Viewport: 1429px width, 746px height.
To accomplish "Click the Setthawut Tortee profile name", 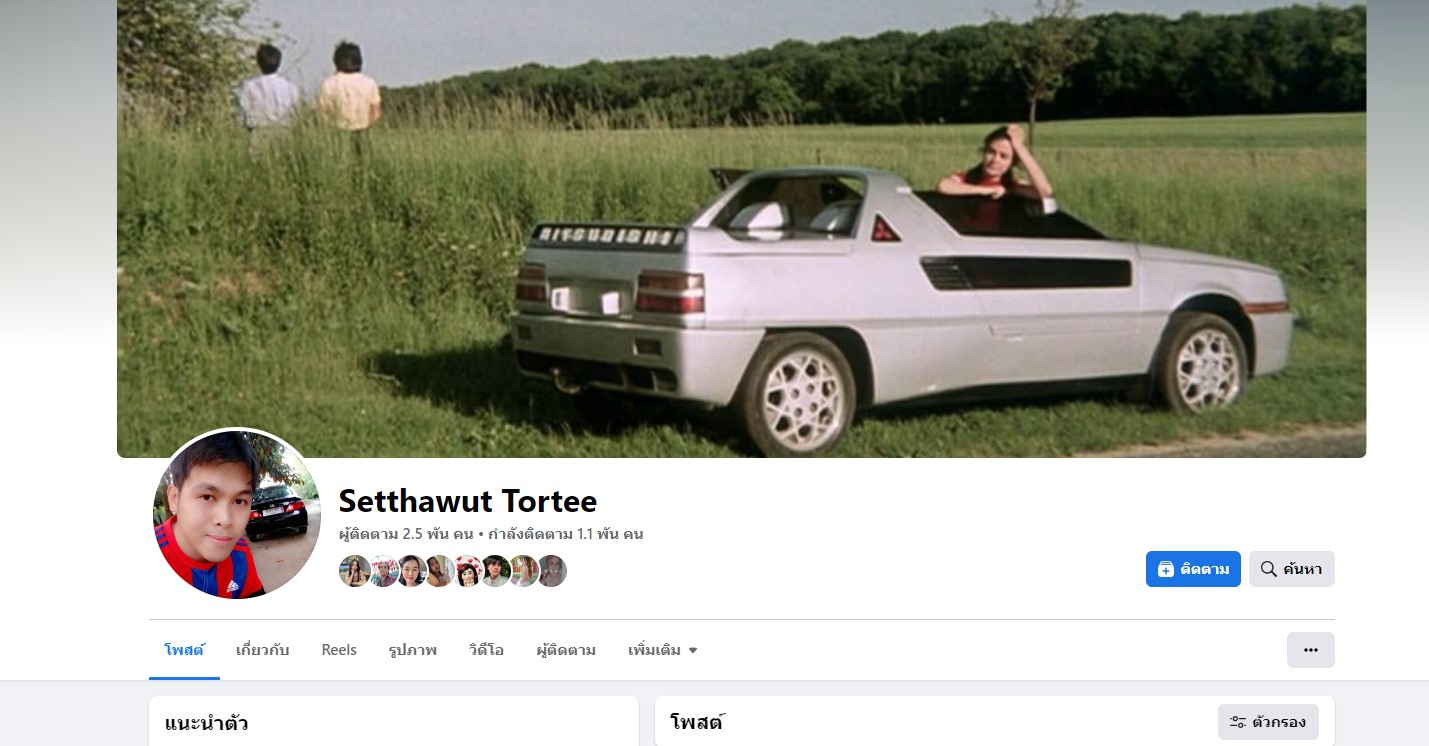I will (468, 500).
